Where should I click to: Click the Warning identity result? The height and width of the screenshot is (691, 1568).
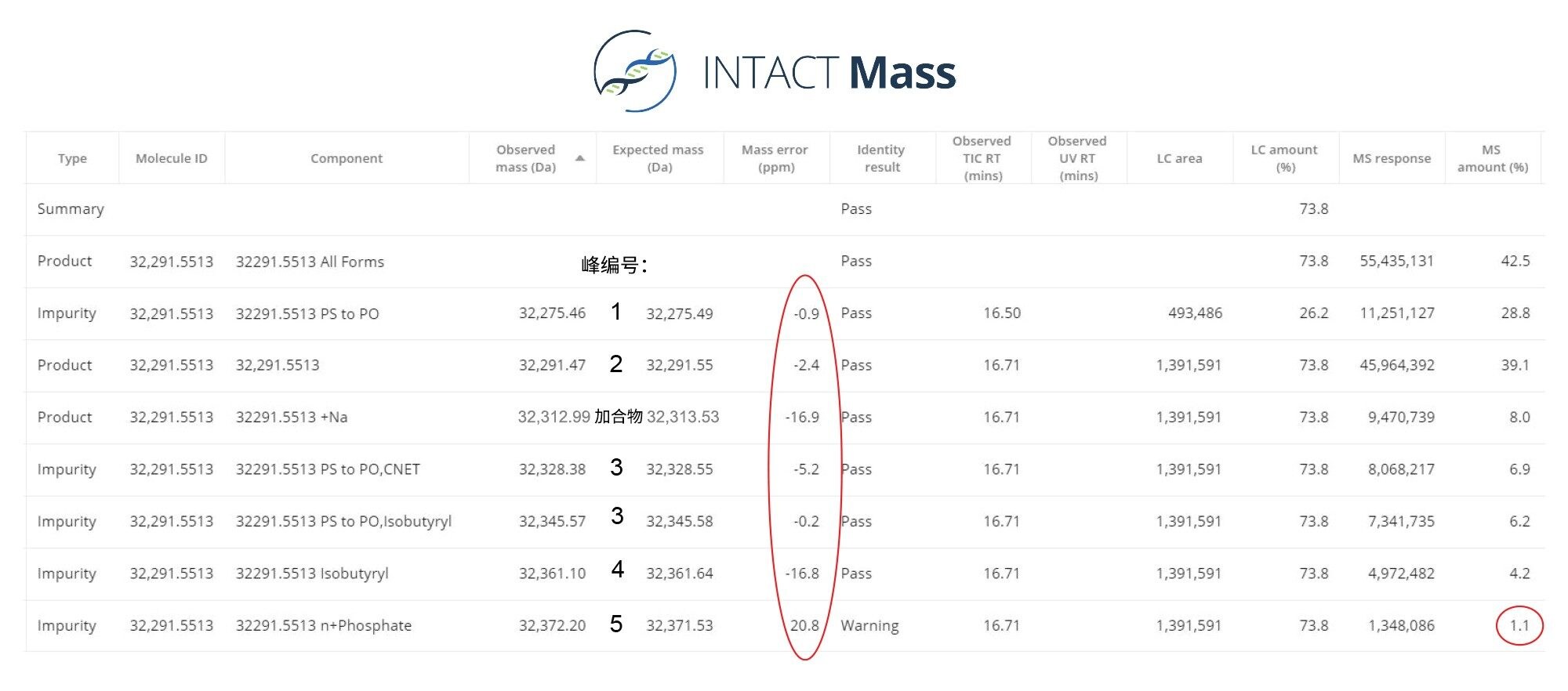coord(869,626)
